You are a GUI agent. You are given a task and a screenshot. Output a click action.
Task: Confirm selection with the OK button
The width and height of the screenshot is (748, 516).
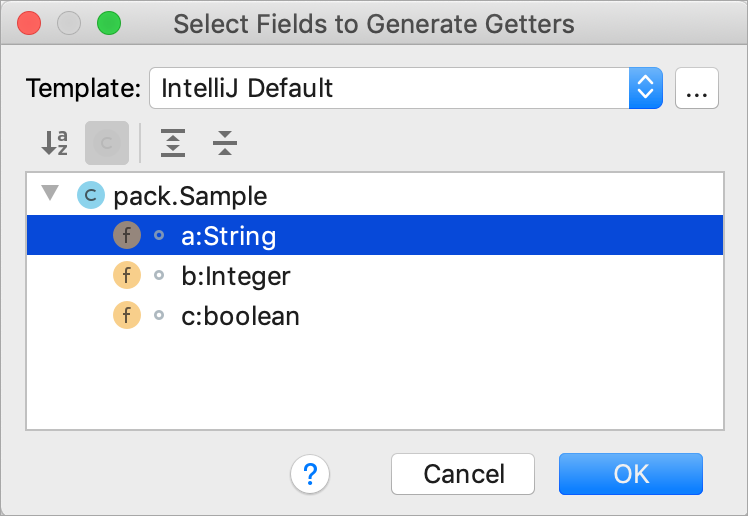coord(631,474)
